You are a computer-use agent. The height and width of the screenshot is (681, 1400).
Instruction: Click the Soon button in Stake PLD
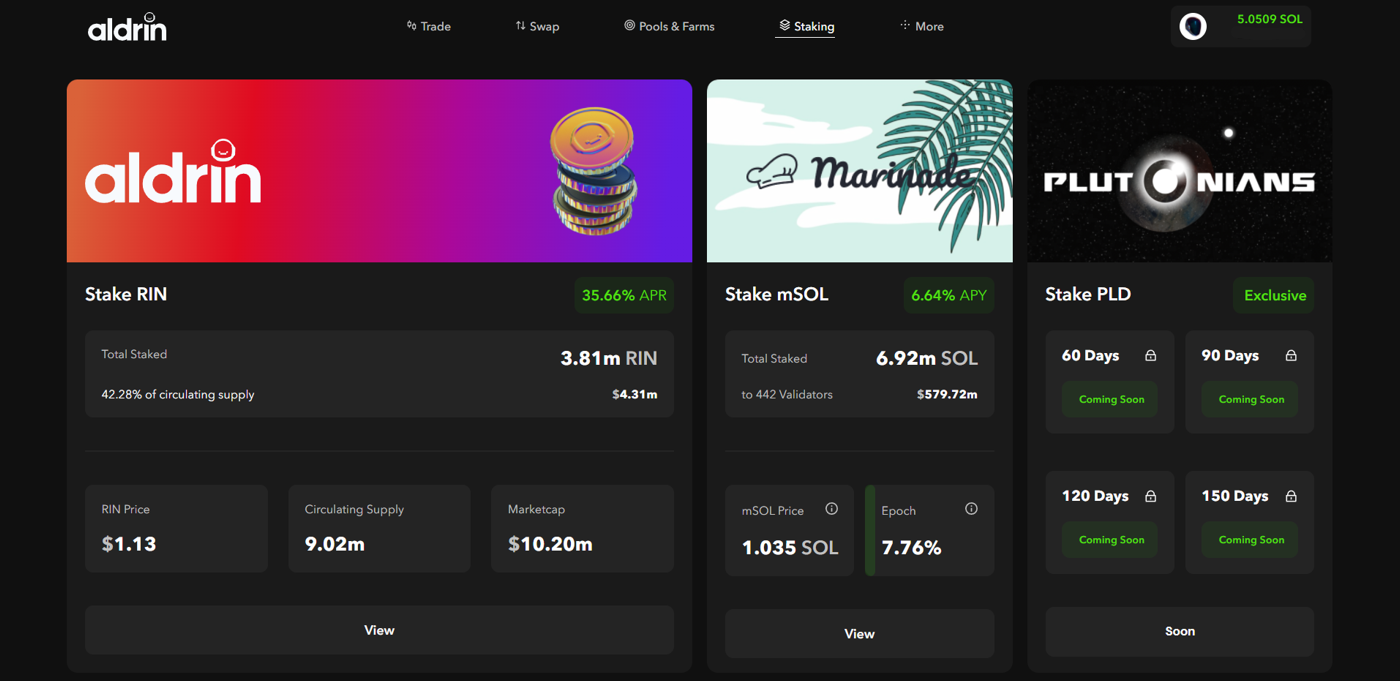click(x=1179, y=631)
